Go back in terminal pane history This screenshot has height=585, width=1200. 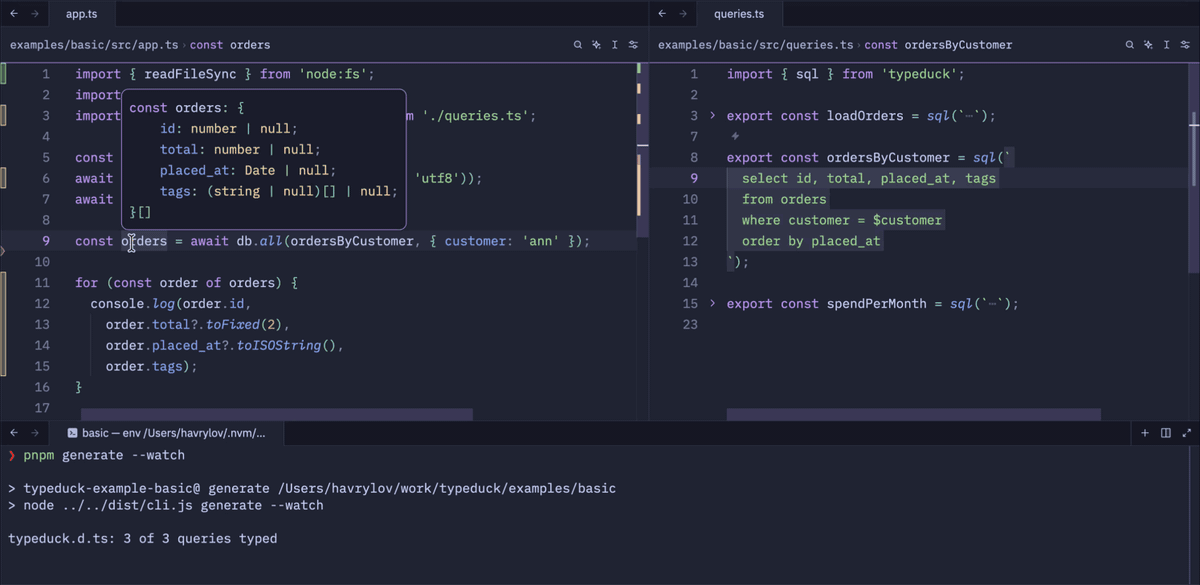click(13, 433)
